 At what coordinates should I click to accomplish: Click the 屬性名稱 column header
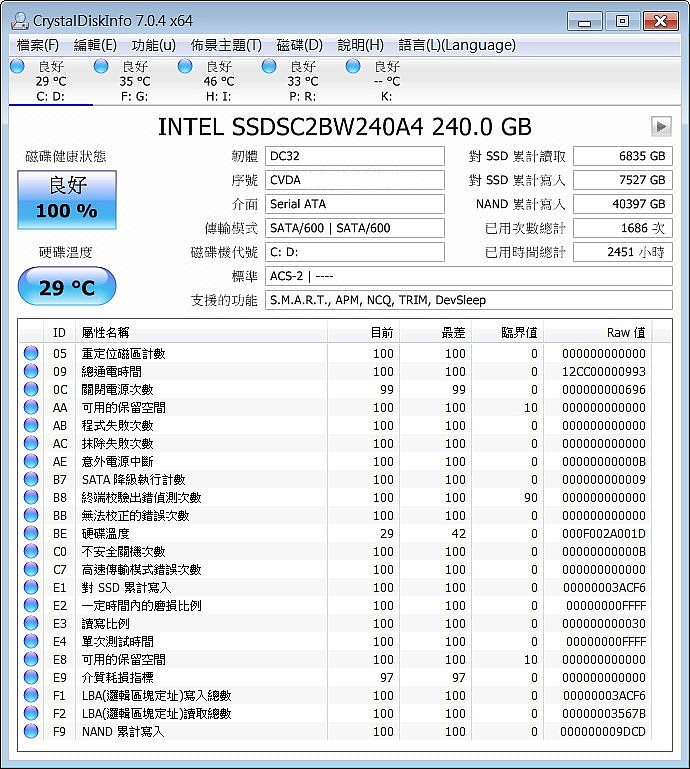point(201,333)
